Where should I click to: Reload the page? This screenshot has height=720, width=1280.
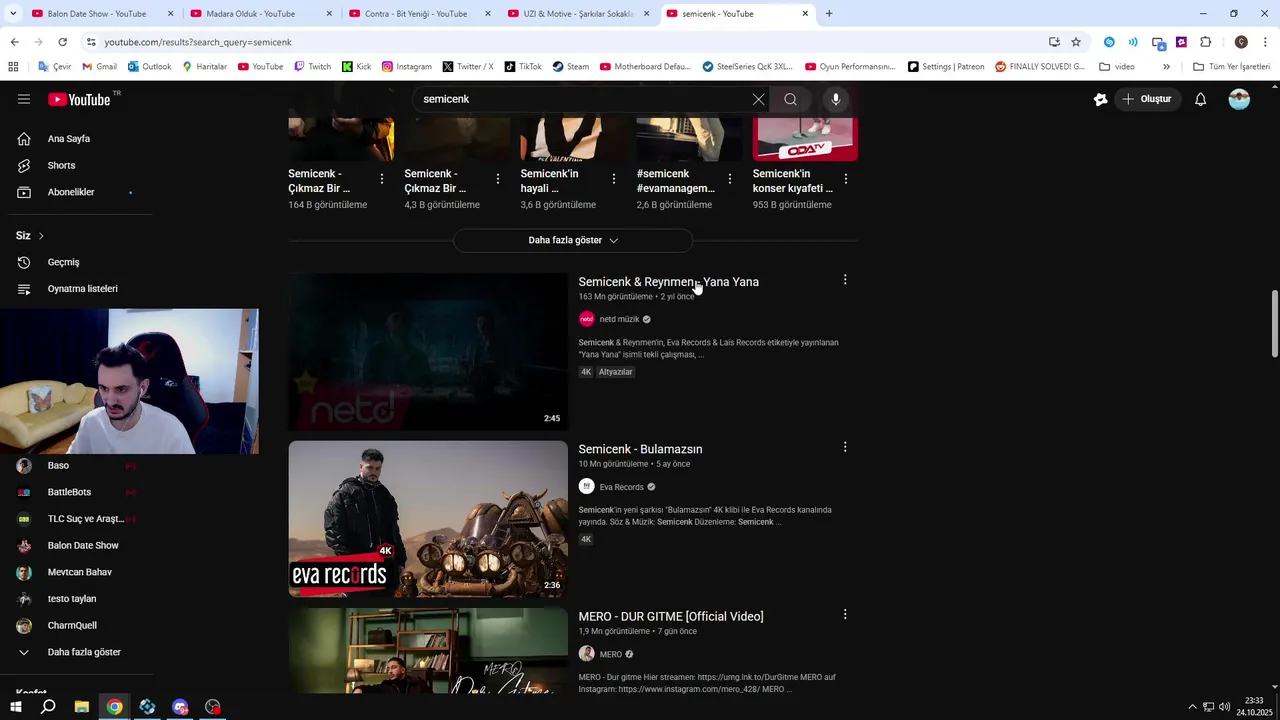pos(62,42)
